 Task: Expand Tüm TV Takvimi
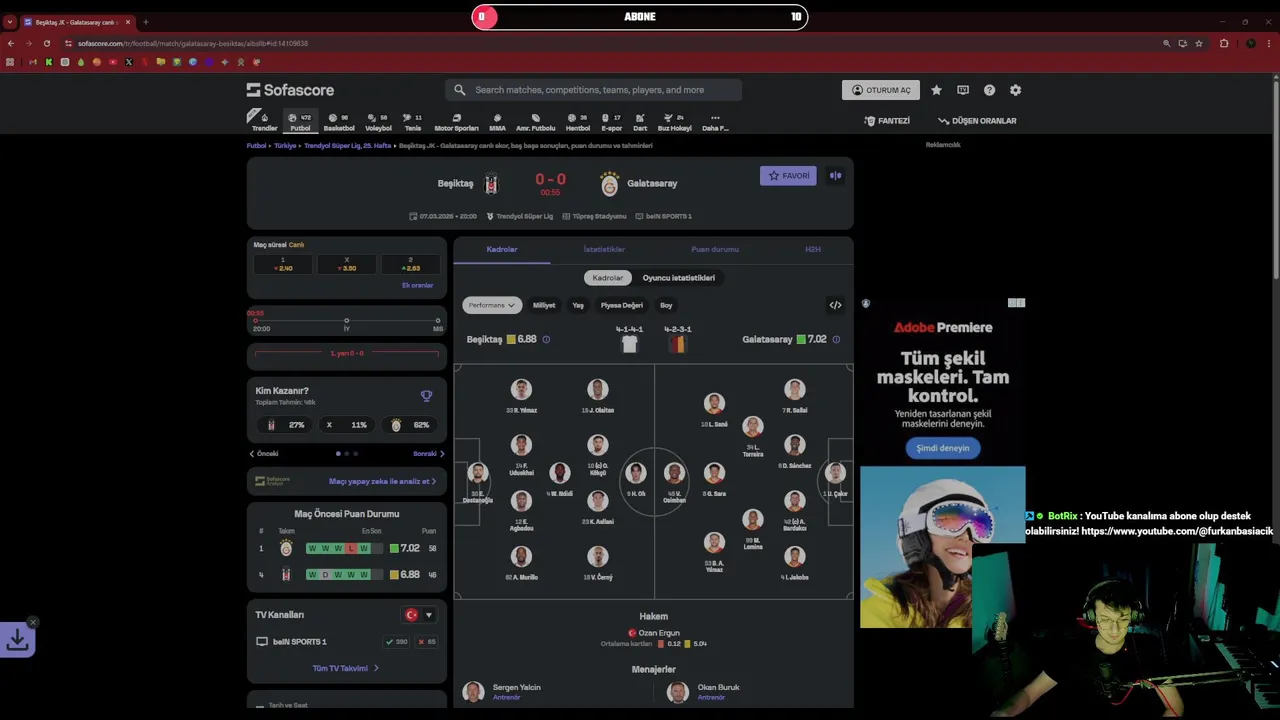click(x=346, y=668)
